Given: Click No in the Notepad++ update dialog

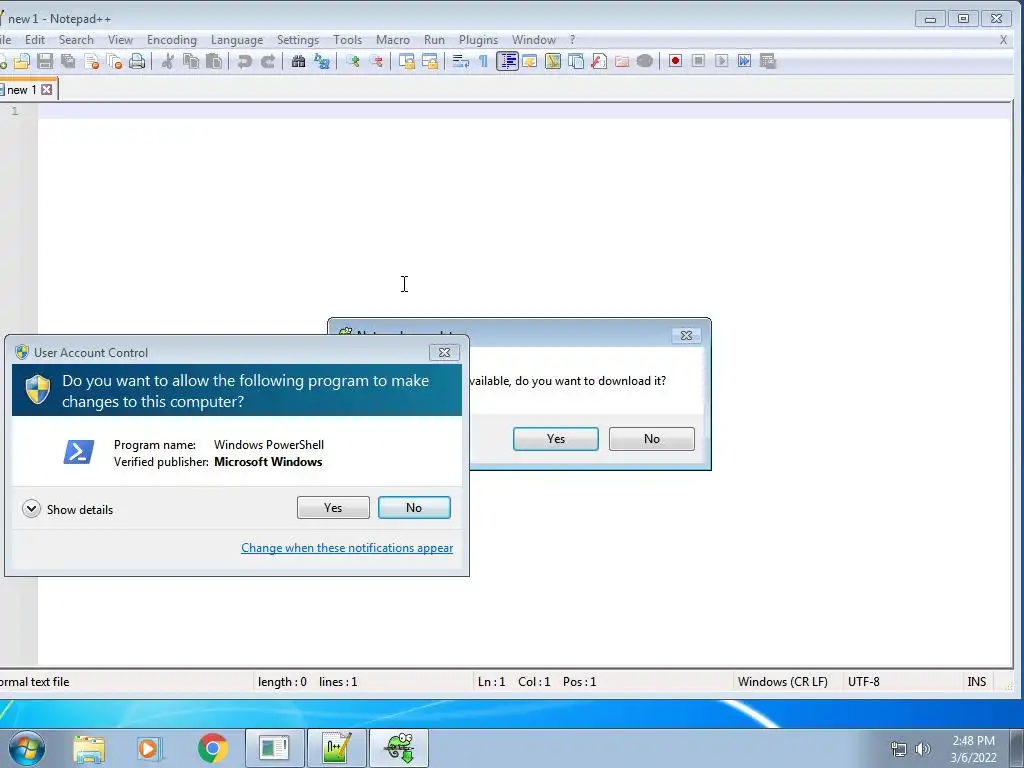Looking at the screenshot, I should [x=652, y=439].
